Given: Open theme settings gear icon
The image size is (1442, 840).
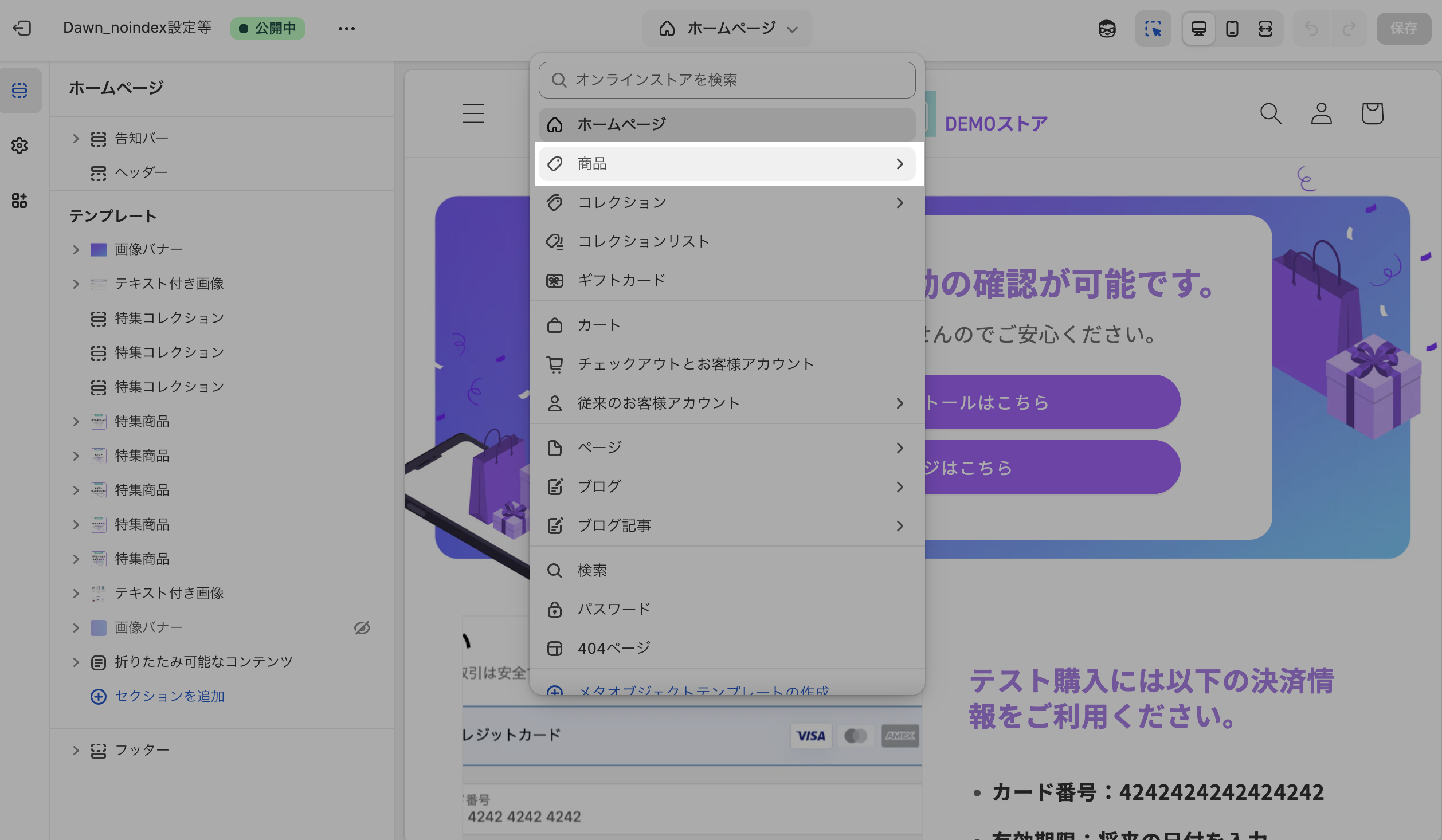Looking at the screenshot, I should click(19, 146).
